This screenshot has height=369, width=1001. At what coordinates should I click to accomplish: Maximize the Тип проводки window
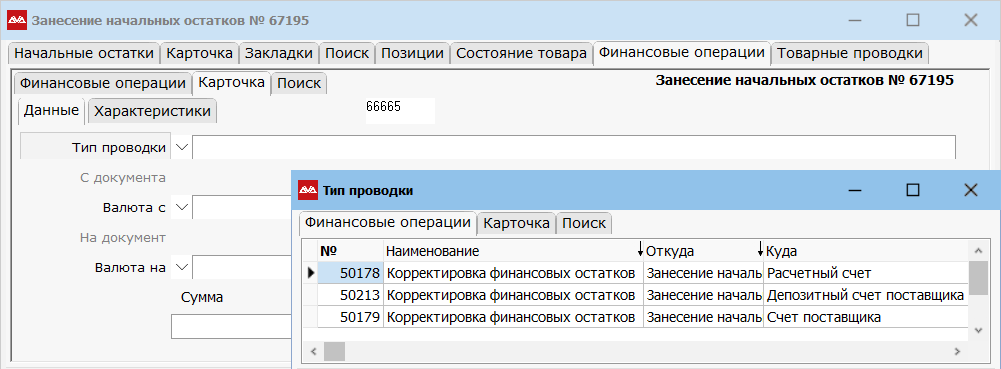(x=913, y=190)
